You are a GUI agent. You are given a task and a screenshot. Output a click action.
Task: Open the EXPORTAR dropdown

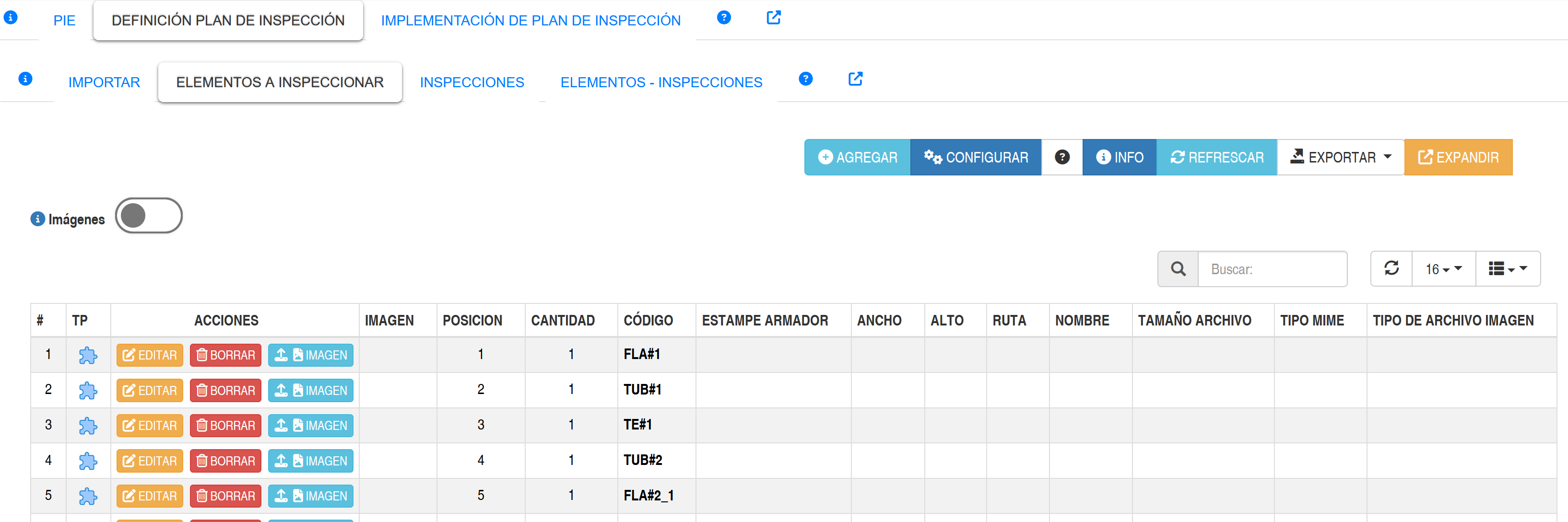coord(1340,158)
